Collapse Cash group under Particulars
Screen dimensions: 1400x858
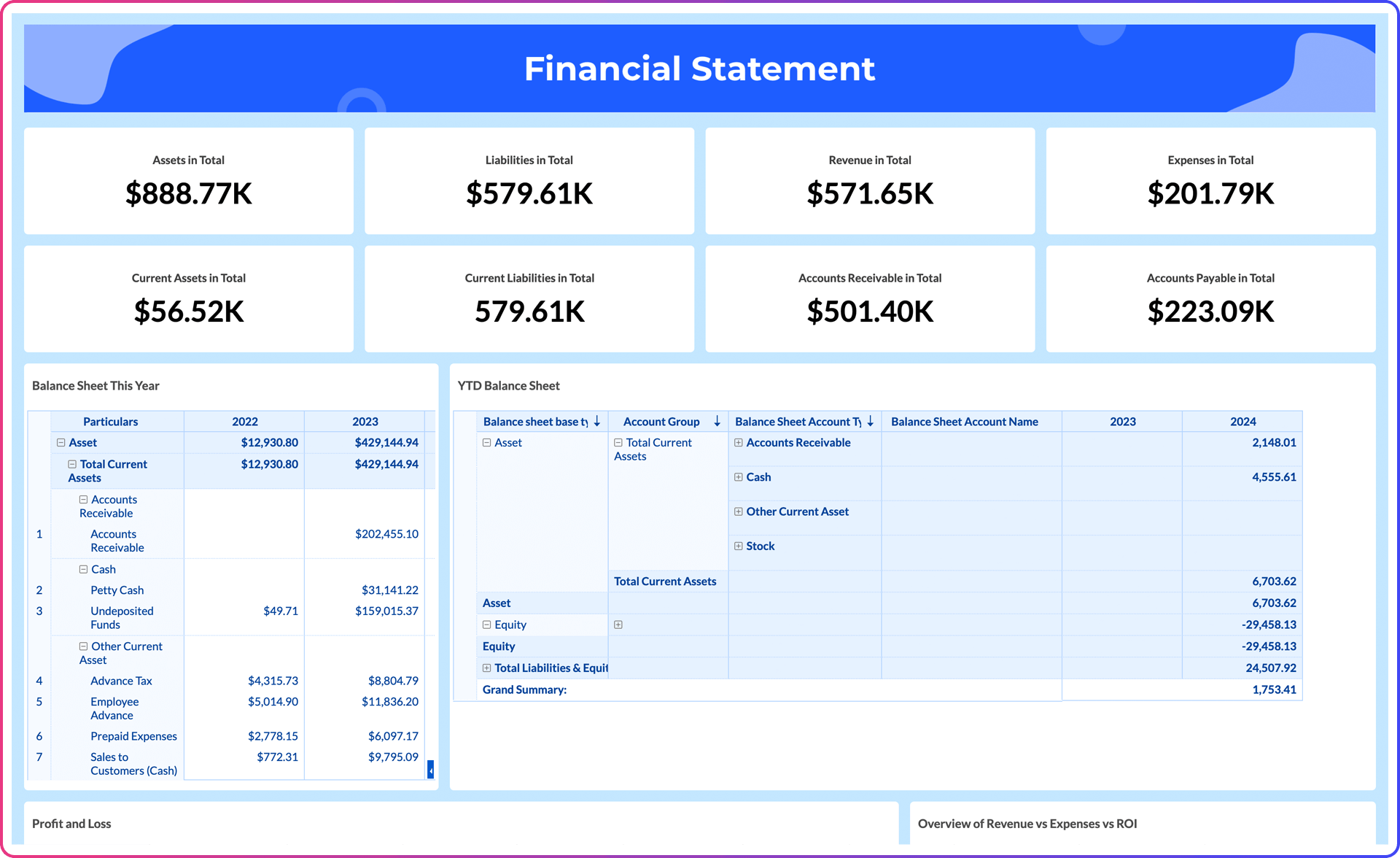(x=82, y=569)
